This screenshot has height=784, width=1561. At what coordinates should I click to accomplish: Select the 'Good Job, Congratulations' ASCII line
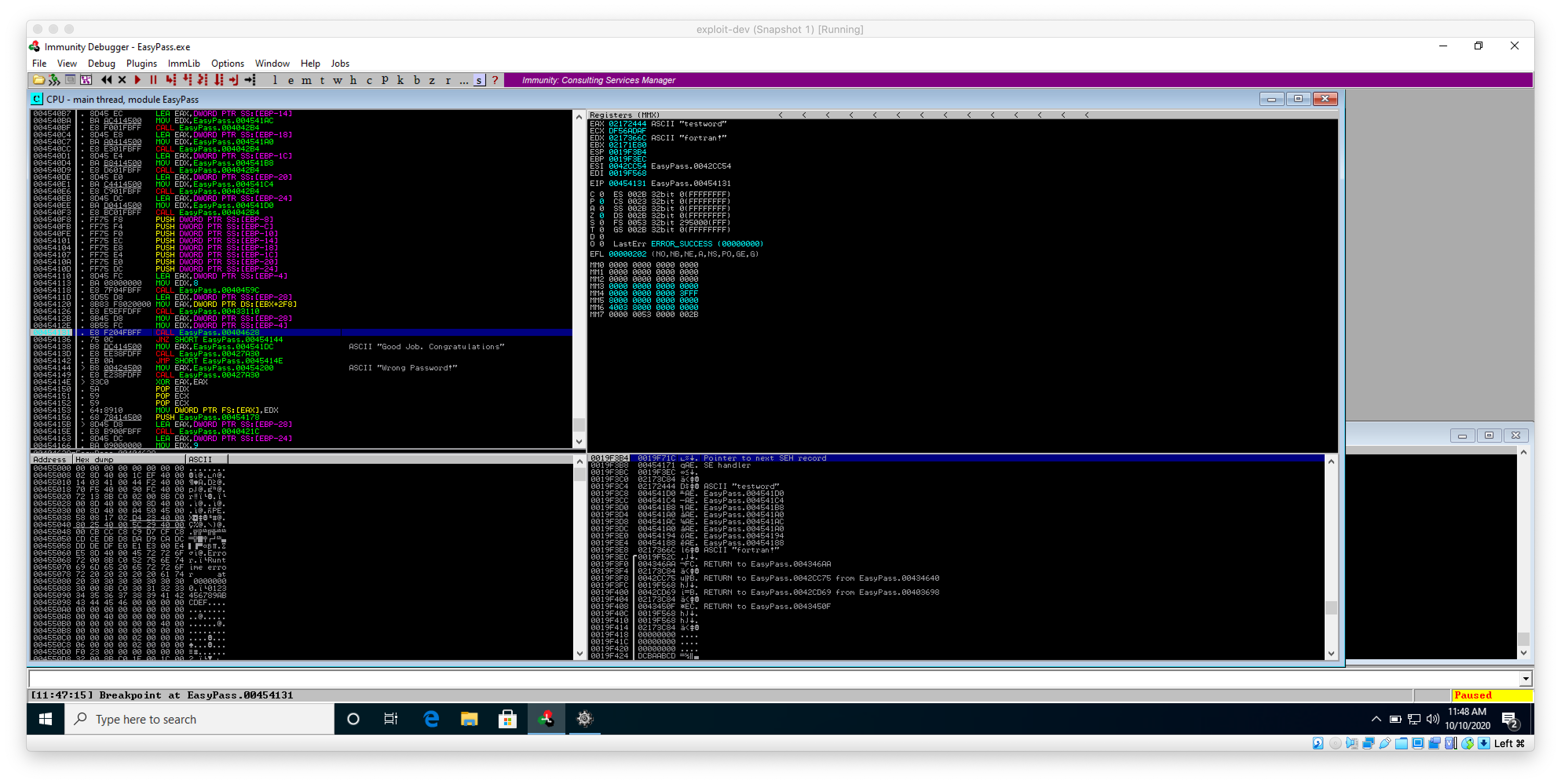[x=426, y=346]
